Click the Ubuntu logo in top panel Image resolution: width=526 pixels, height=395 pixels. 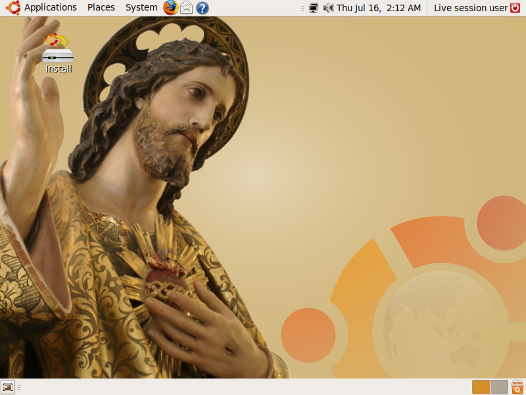click(13, 7)
